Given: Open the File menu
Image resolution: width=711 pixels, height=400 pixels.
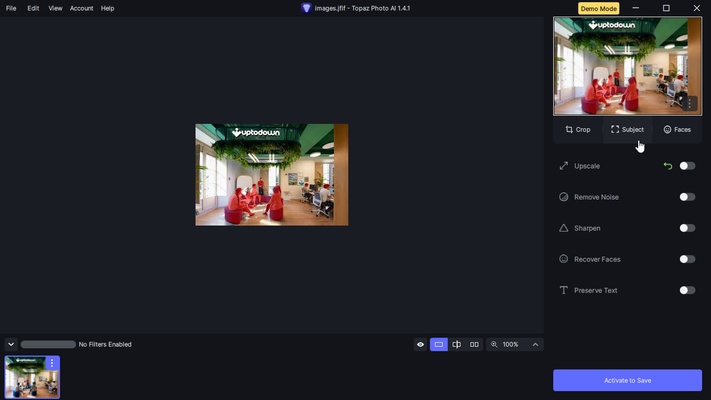Looking at the screenshot, I should (11, 8).
